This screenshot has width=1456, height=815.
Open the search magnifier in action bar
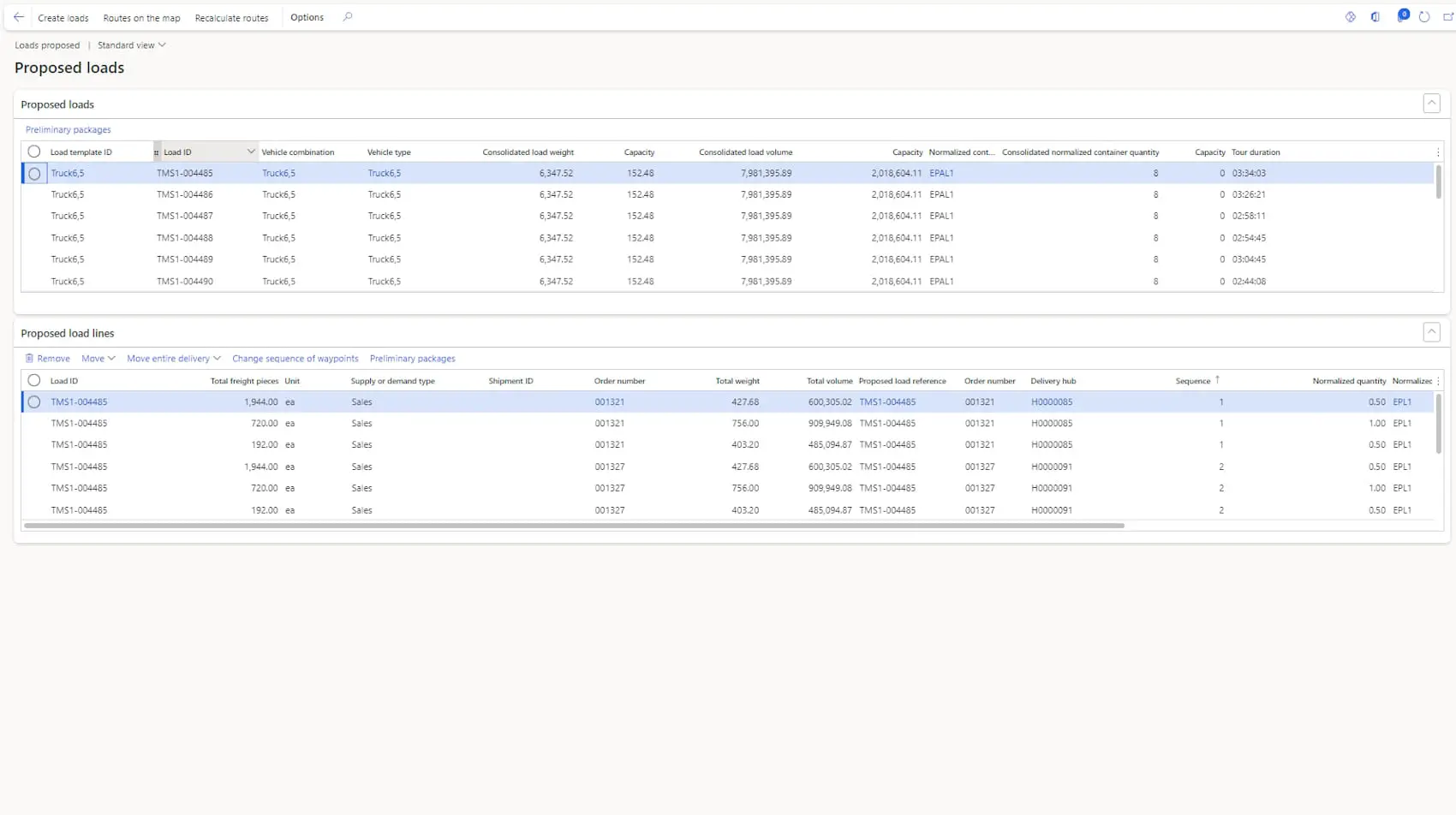tap(348, 17)
